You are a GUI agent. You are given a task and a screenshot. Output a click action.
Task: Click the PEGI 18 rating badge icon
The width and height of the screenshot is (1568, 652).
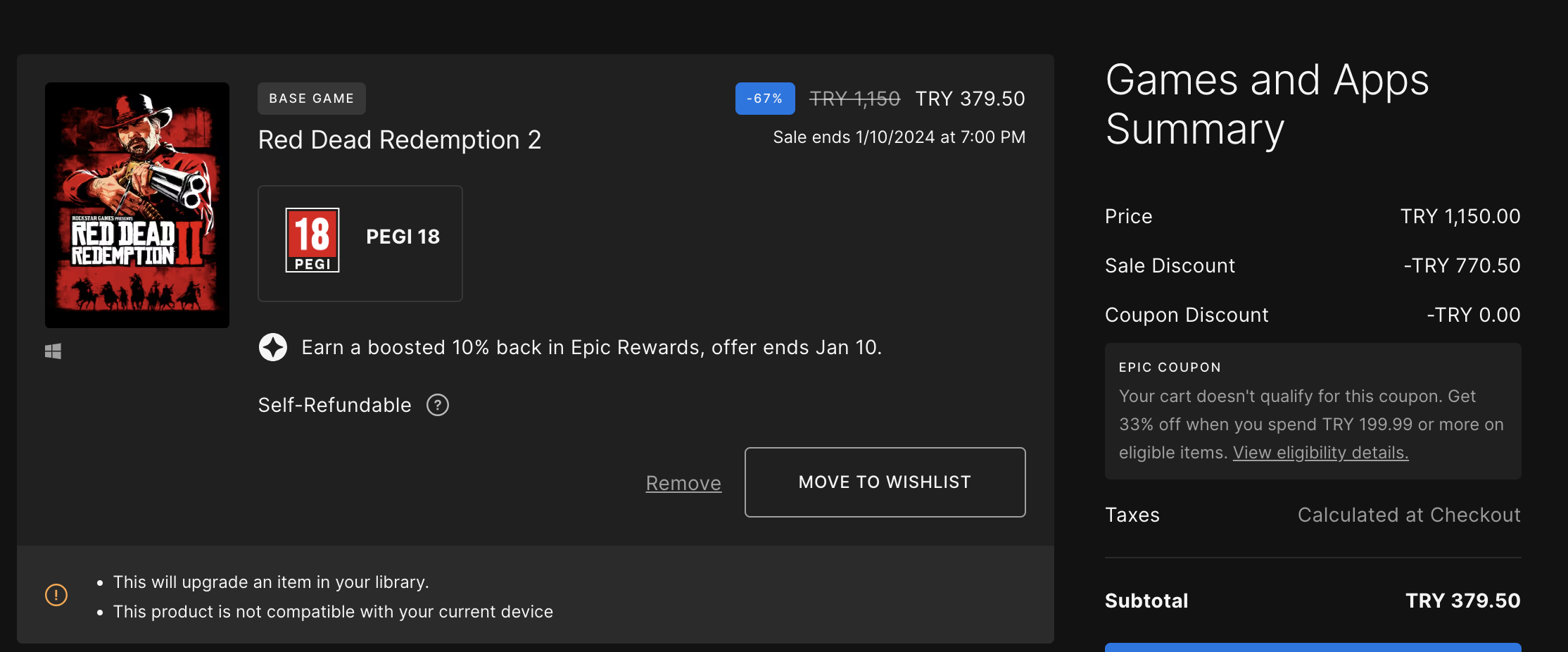tap(312, 240)
